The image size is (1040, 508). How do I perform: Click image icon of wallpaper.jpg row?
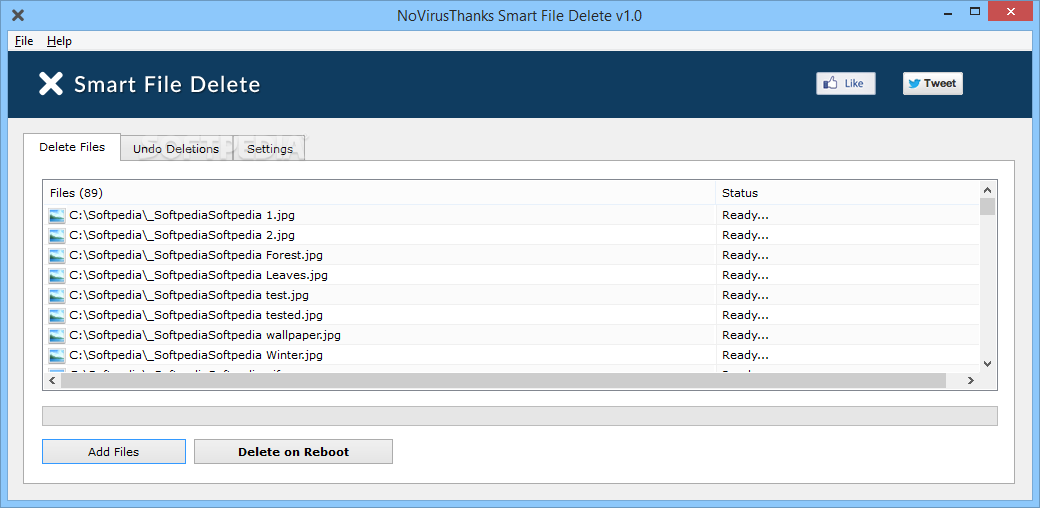coord(57,335)
